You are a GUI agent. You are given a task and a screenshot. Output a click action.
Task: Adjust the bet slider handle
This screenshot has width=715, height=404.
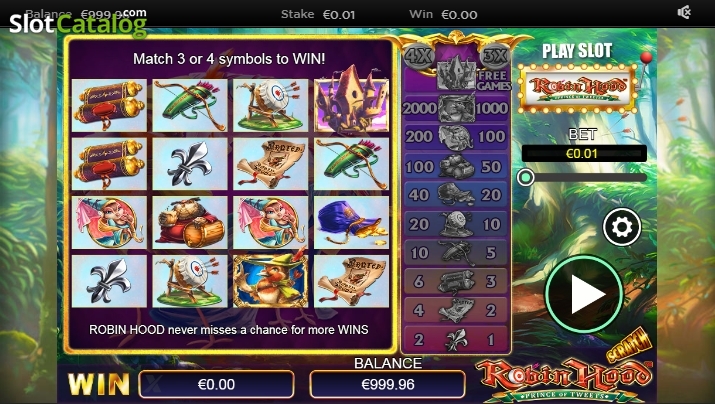[526, 177]
